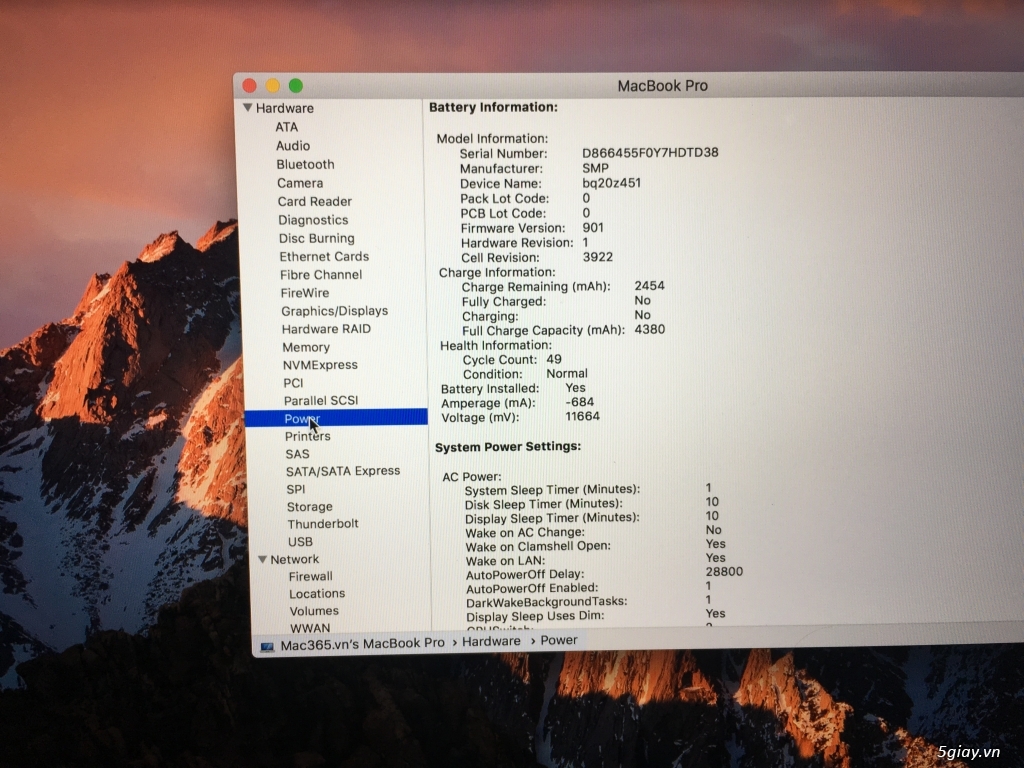Click Hardware in the path bar
Image resolution: width=1024 pixels, height=768 pixels.
pyautogui.click(x=491, y=642)
